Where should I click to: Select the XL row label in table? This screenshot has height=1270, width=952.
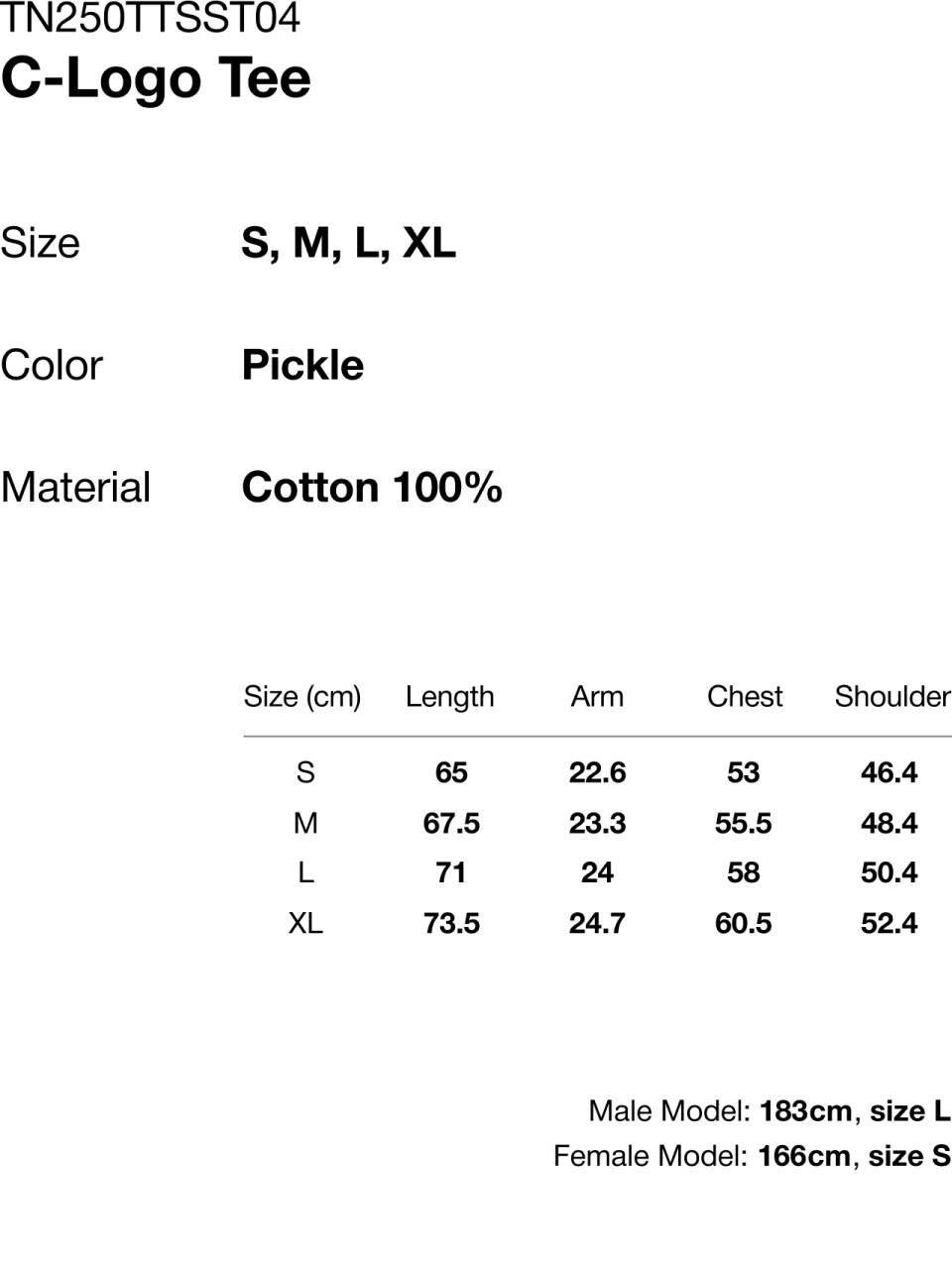point(305,923)
